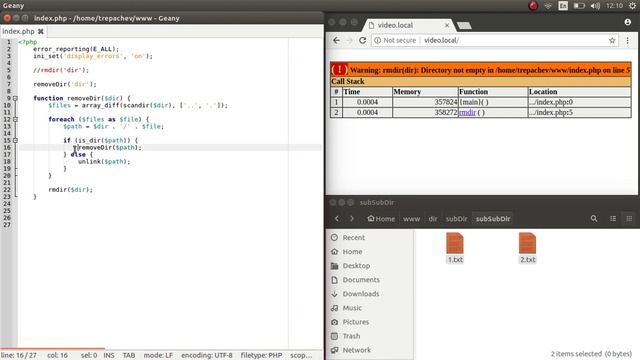Image resolution: width=640 pixels, height=360 pixels.
Task: Close the video.local browser tab
Action: pyautogui.click(x=447, y=25)
